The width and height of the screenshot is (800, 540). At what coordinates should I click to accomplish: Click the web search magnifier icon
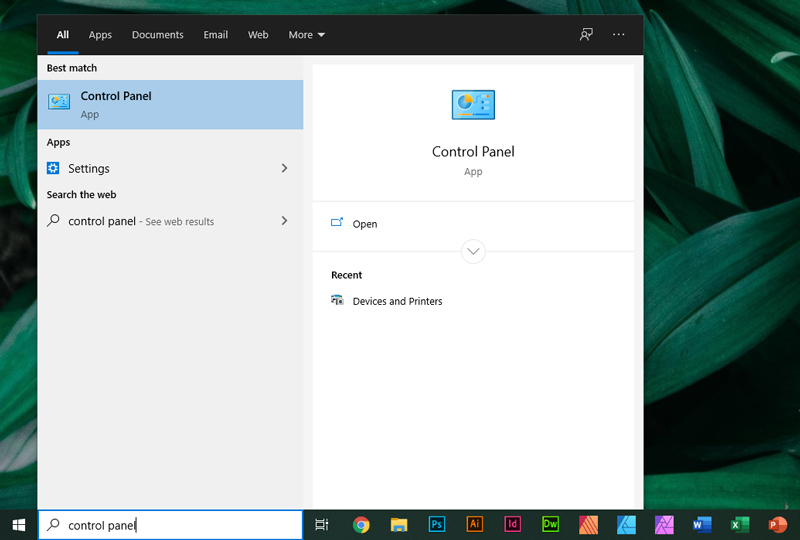53,220
